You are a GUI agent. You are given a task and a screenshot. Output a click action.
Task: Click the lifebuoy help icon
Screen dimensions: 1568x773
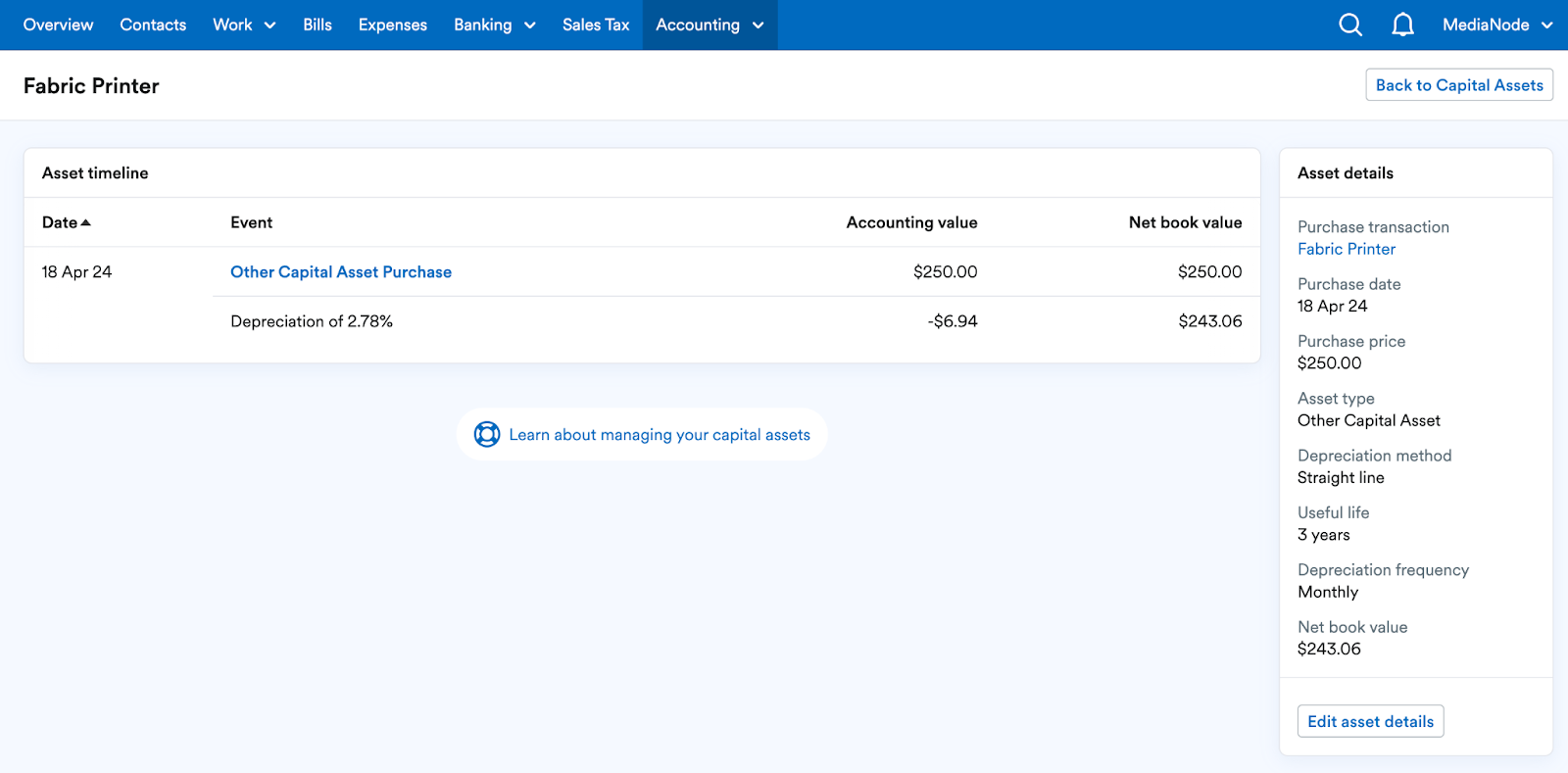[x=487, y=434]
